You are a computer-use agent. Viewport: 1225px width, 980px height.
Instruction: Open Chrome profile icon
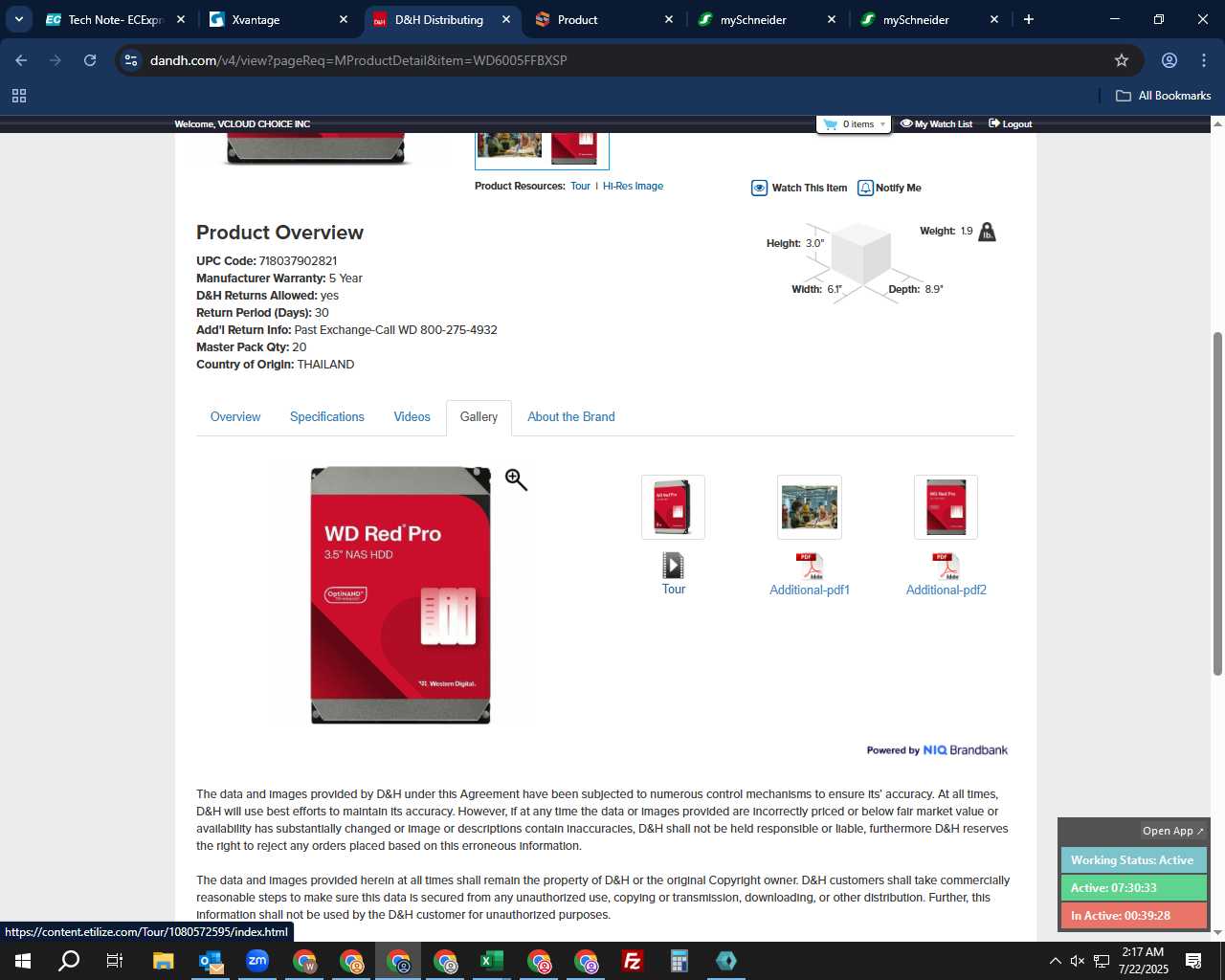[1169, 60]
